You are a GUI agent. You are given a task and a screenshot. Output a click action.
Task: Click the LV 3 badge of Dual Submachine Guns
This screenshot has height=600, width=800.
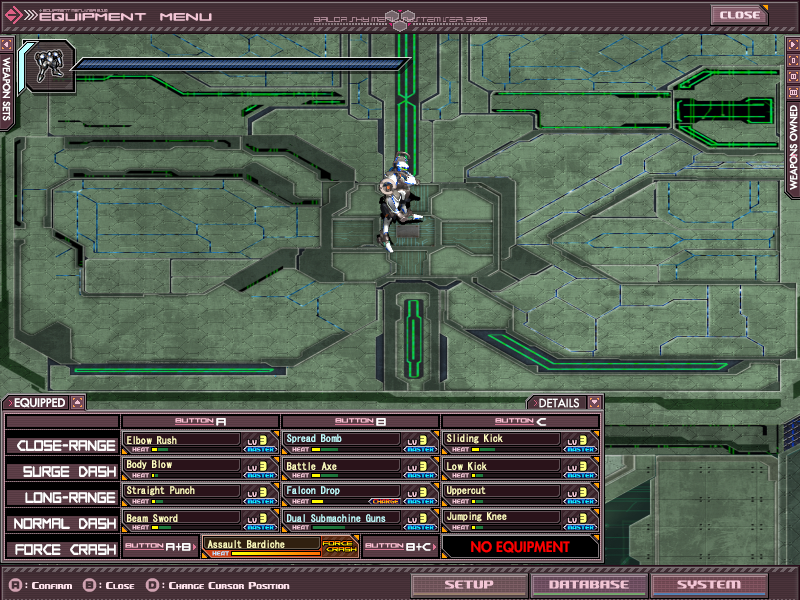(x=417, y=518)
